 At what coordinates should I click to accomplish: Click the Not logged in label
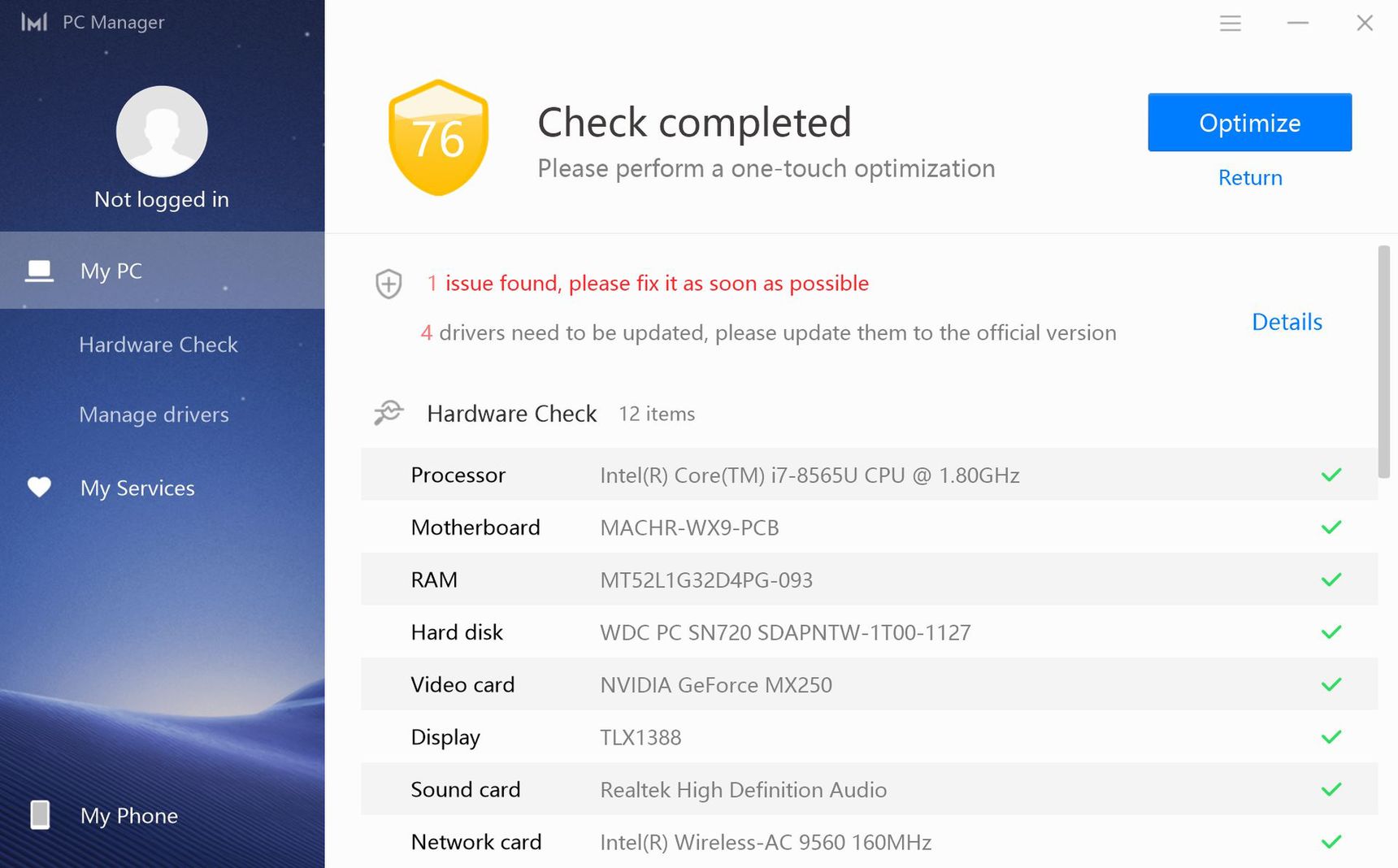(x=162, y=199)
